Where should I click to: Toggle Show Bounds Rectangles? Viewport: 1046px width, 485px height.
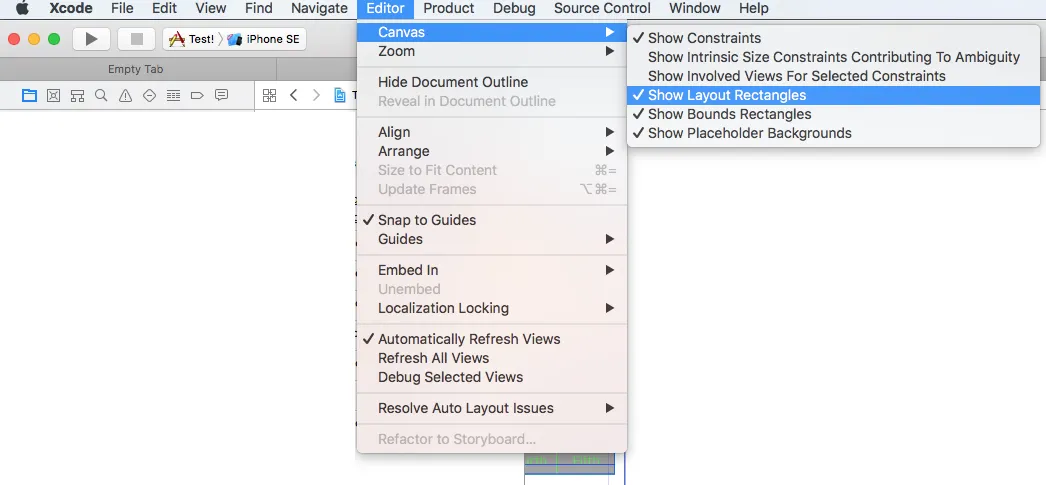(833, 114)
